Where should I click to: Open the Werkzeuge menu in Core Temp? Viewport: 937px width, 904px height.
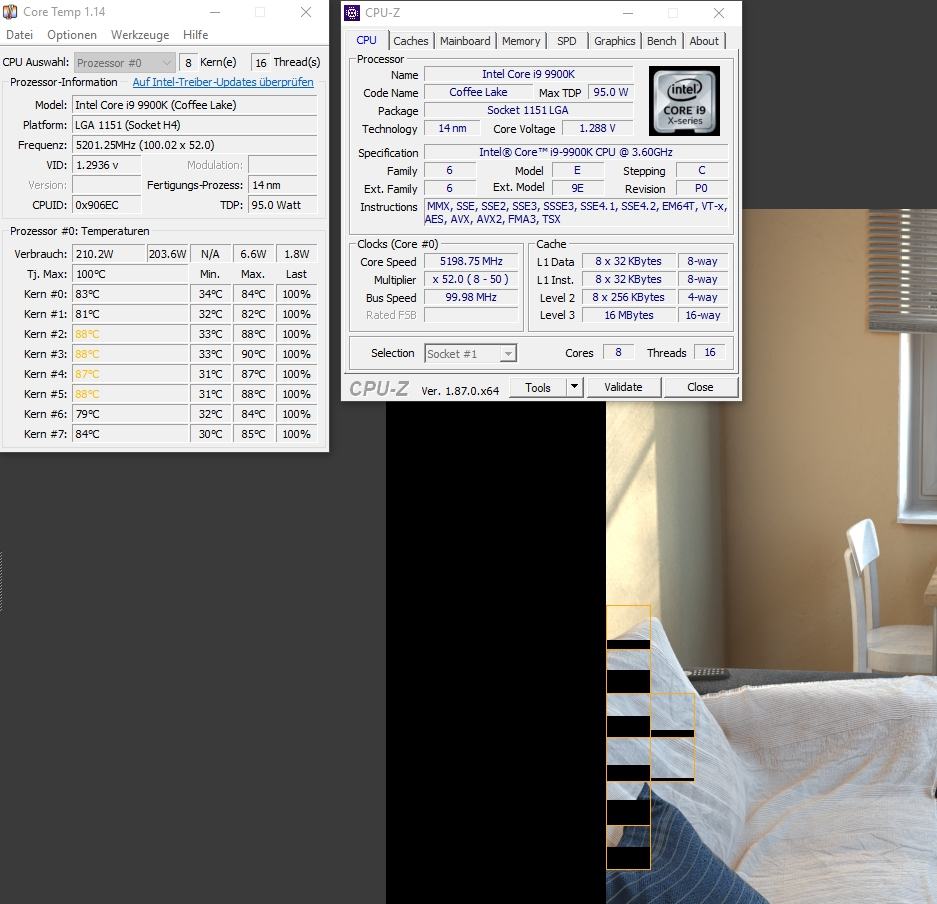(140, 35)
